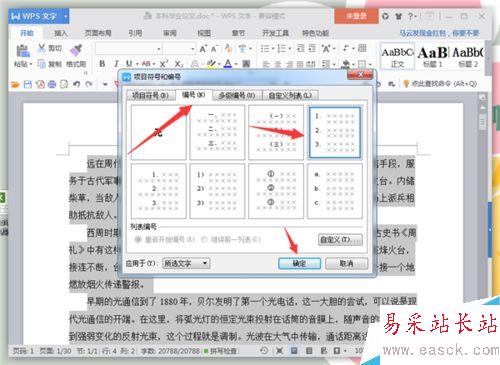Expand underline style dropdown arrow
500x365 pixels.
click(136, 64)
